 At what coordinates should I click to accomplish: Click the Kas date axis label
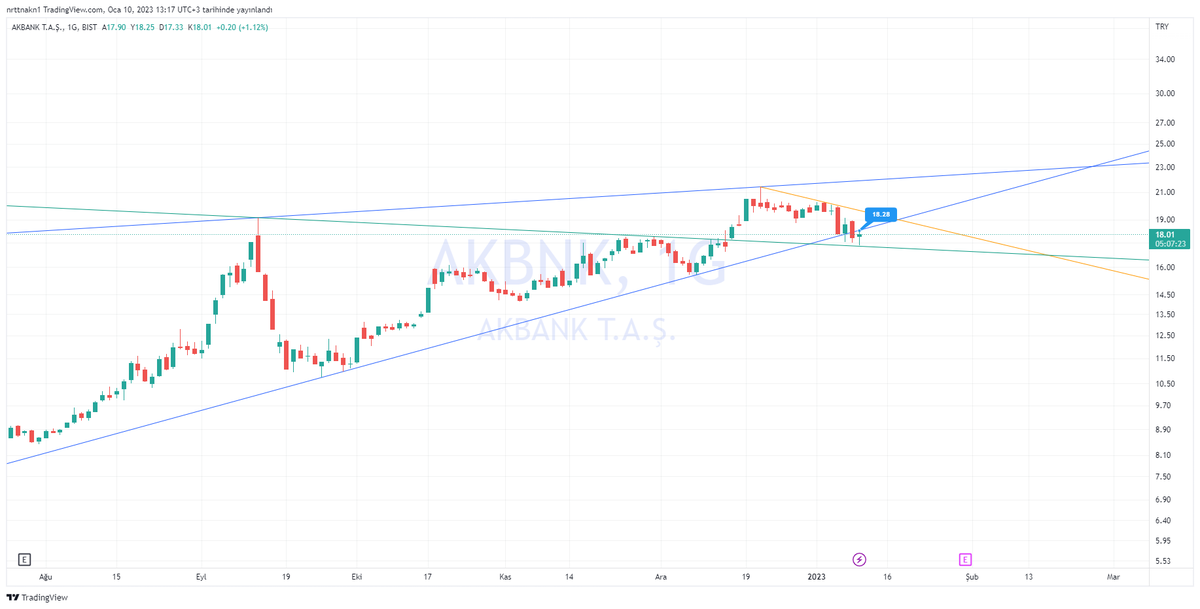[505, 577]
